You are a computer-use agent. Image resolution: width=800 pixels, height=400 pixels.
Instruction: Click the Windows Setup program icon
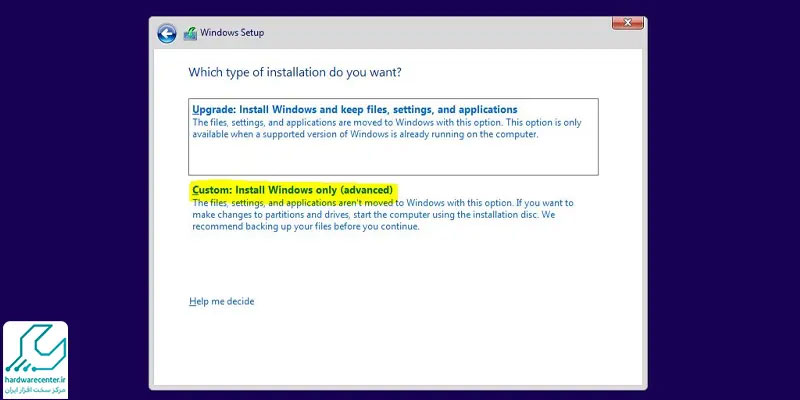[190, 32]
